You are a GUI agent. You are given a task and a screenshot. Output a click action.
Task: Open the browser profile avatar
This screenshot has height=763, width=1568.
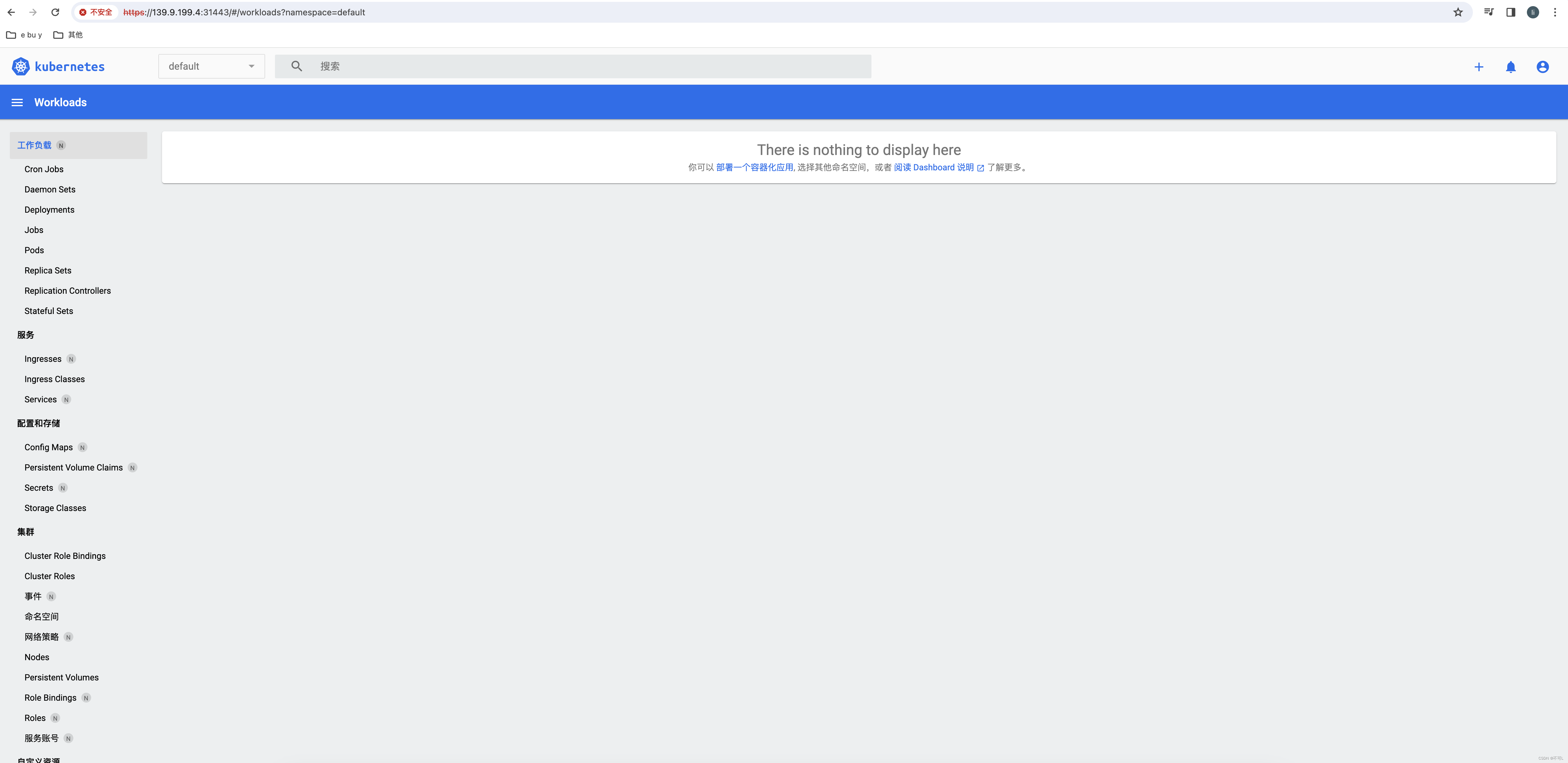pyautogui.click(x=1533, y=12)
